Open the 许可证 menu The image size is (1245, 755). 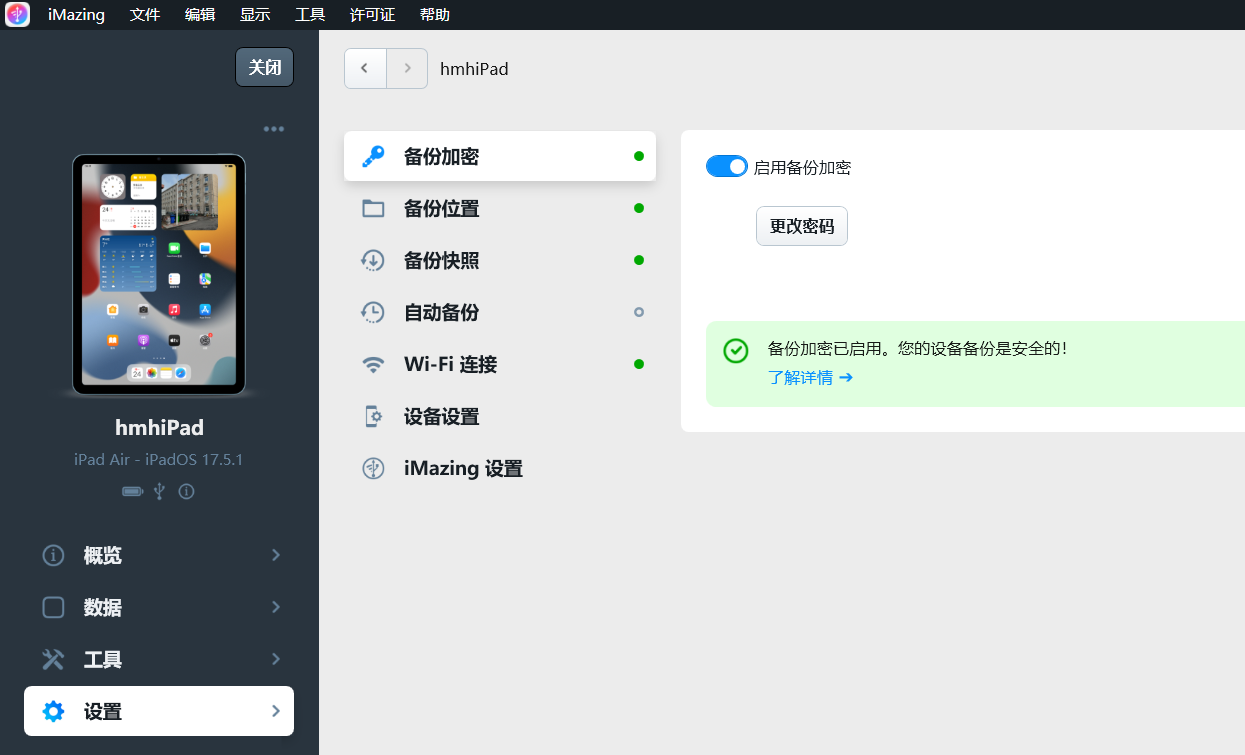(x=372, y=14)
